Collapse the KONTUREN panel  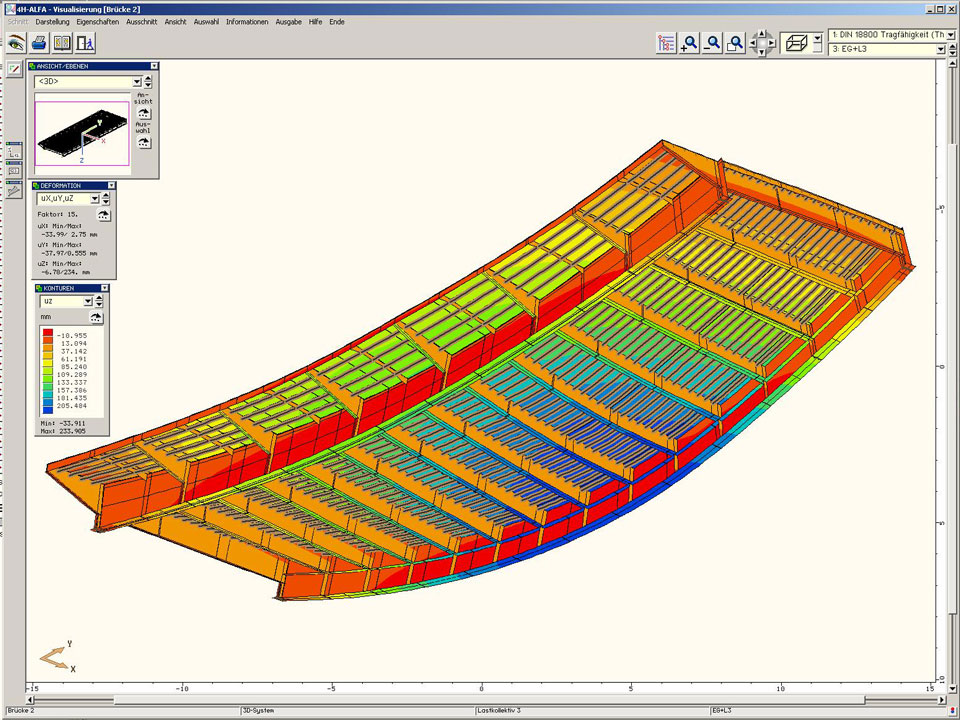105,288
